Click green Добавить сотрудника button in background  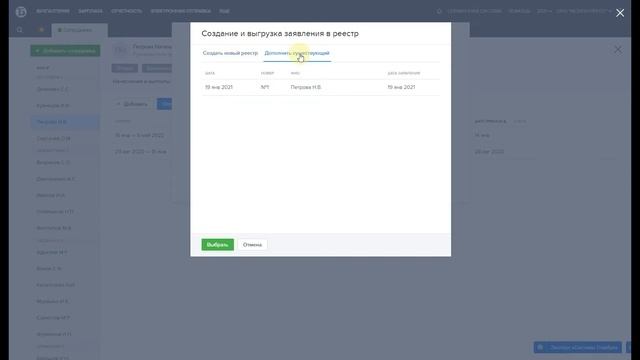click(65, 51)
